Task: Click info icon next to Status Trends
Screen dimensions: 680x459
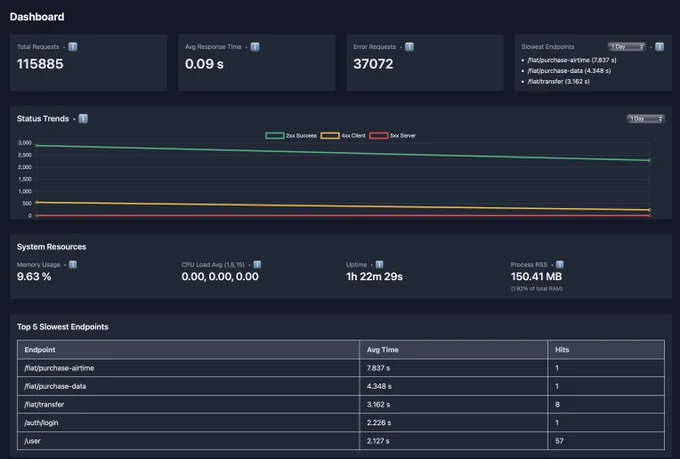Action: [x=83, y=118]
